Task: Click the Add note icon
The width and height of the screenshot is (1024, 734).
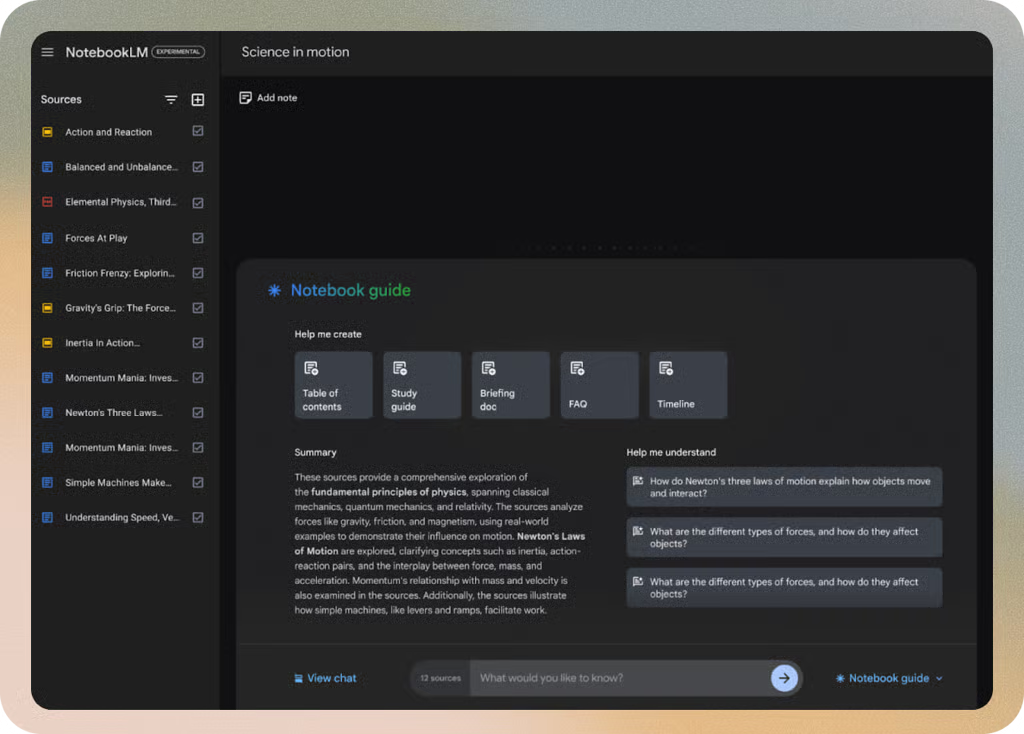Action: pos(246,98)
